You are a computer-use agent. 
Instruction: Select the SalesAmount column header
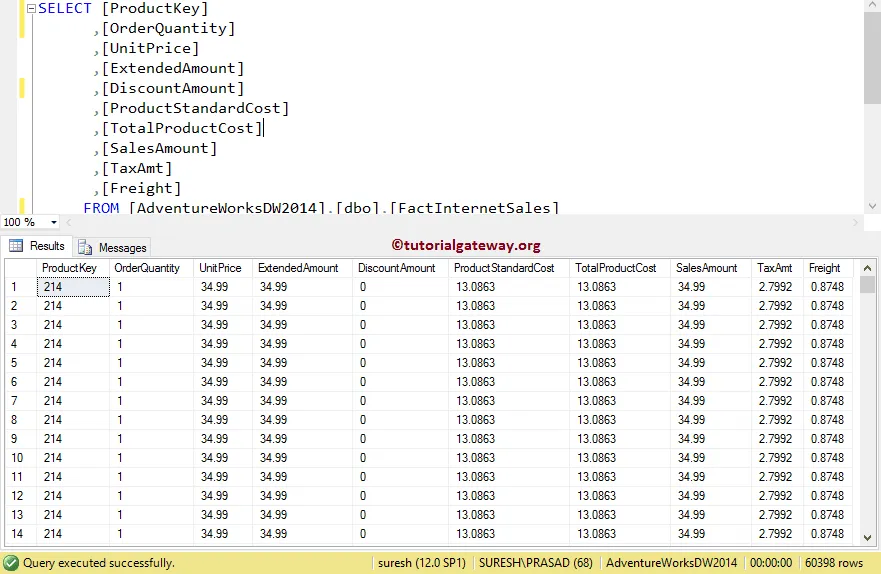tap(711, 268)
